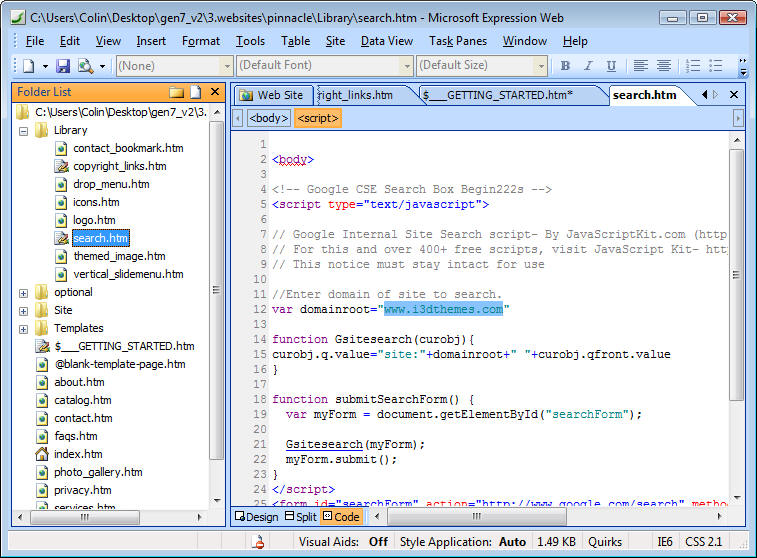757x558 pixels.
Task: Click the New document icon
Action: pyautogui.click(x=29, y=66)
